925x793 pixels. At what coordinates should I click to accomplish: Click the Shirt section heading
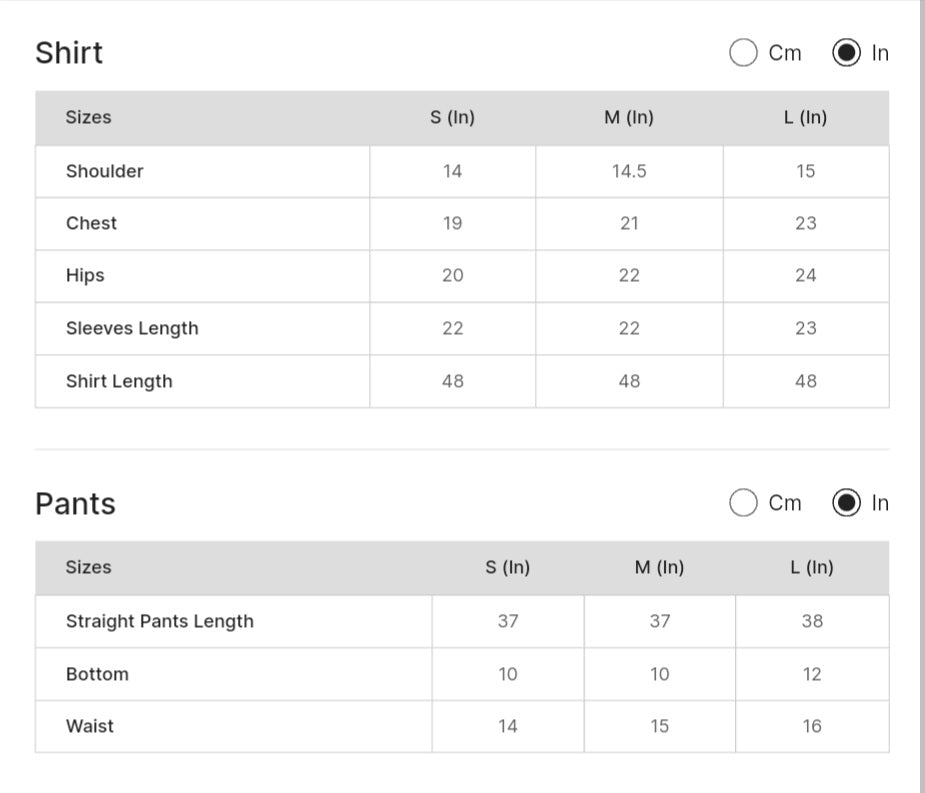coord(69,53)
